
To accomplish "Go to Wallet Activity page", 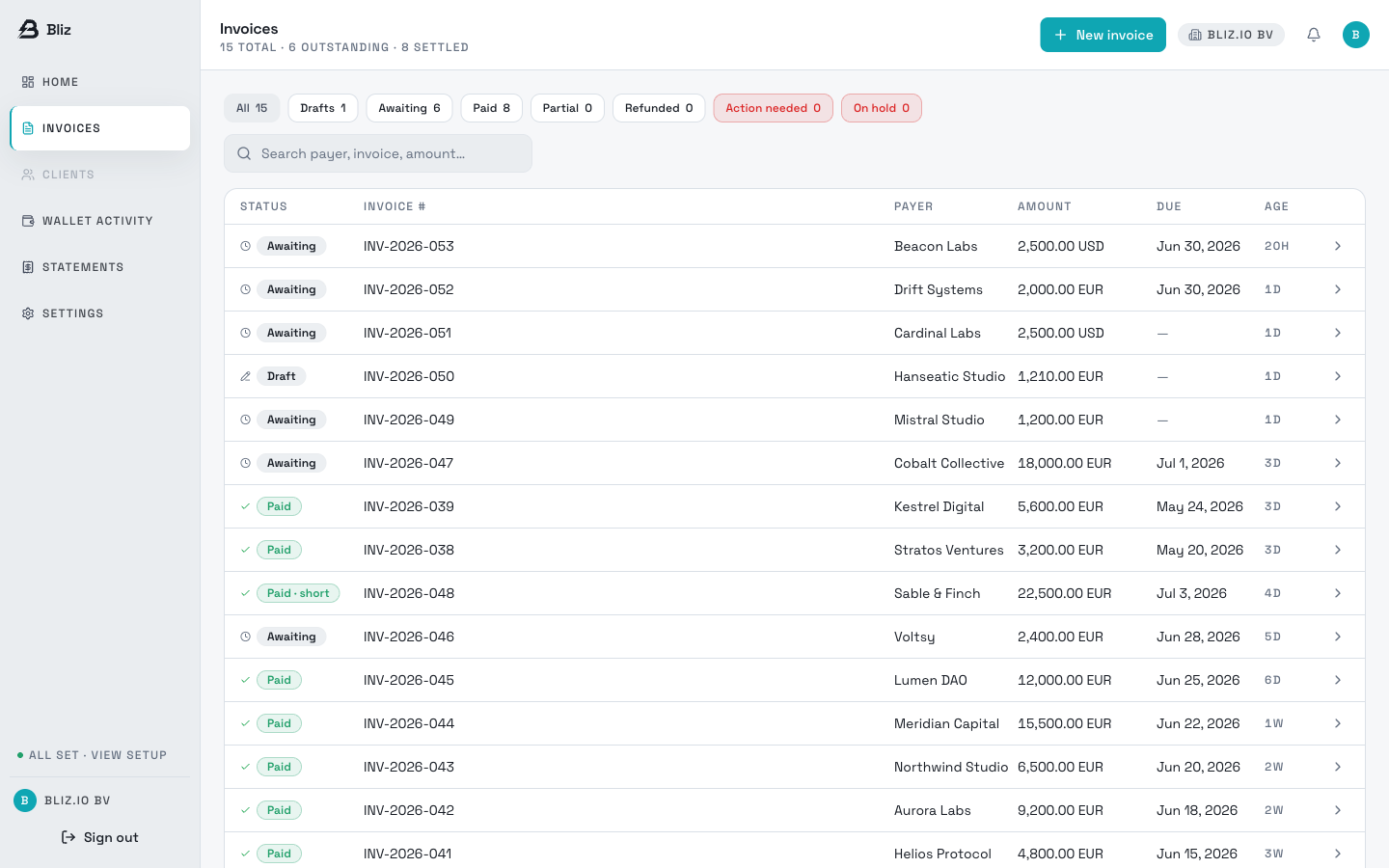I will click(x=100, y=221).
